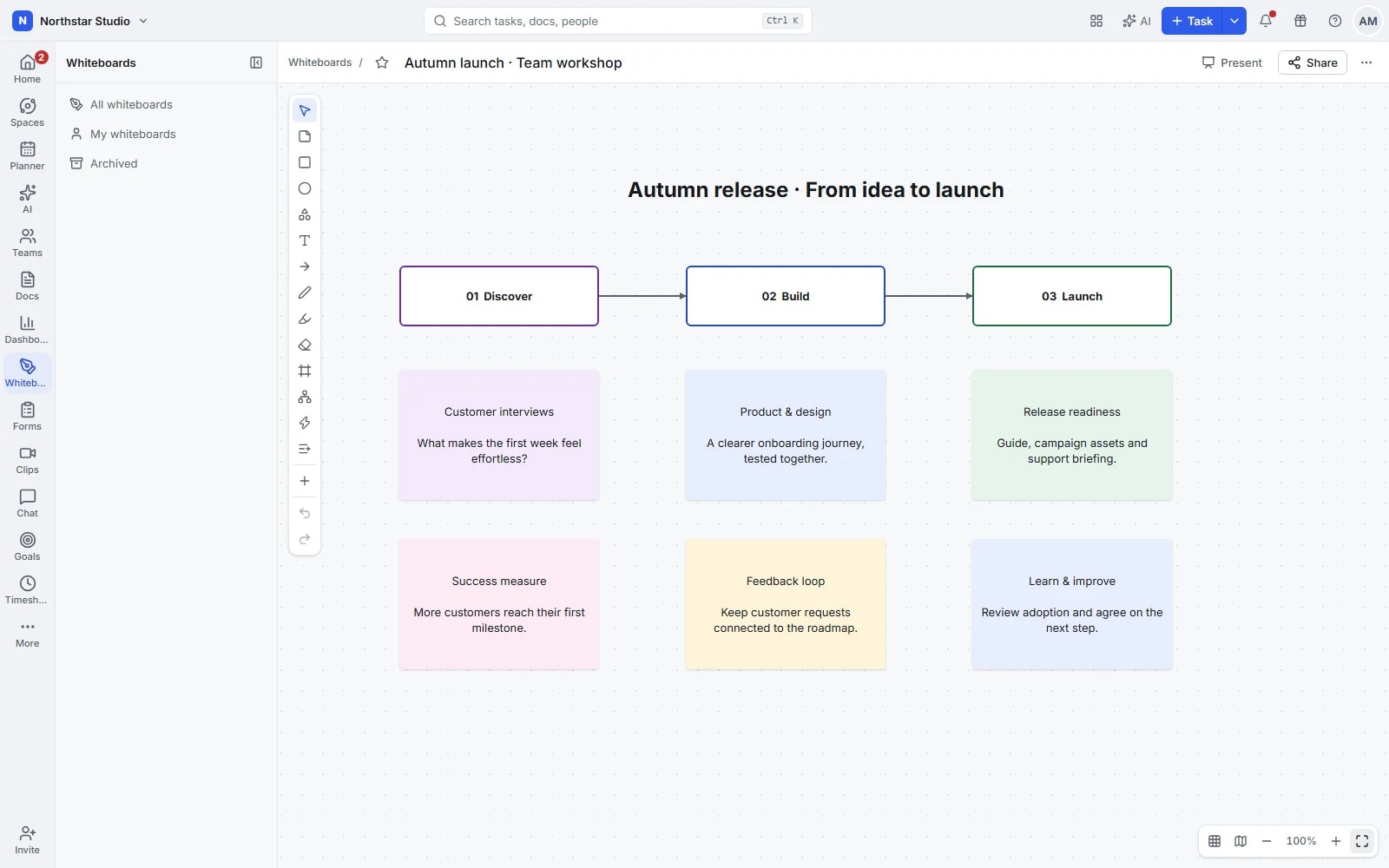Open Archived whiteboards
Image resolution: width=1389 pixels, height=868 pixels.
165,164
